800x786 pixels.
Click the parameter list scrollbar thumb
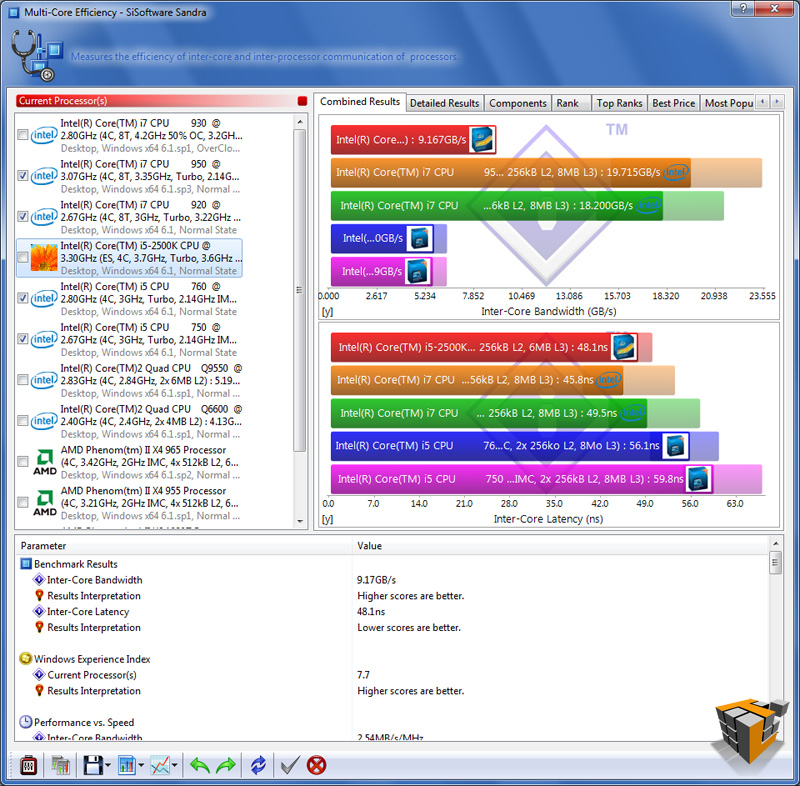[x=776, y=563]
